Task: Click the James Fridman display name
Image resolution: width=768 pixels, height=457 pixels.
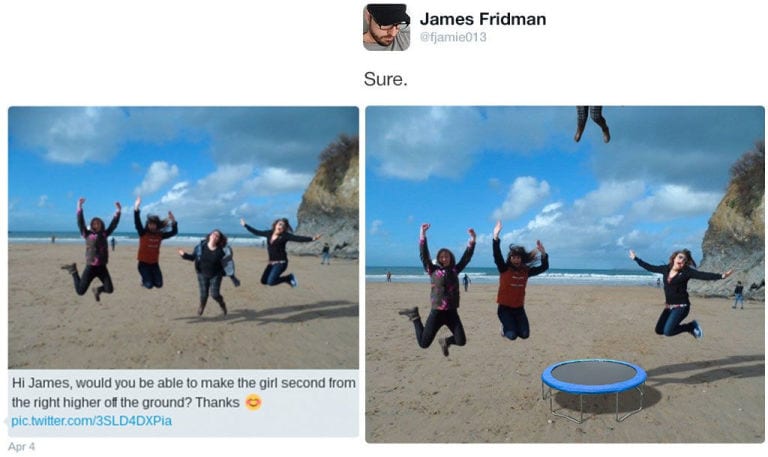Action: tap(482, 19)
